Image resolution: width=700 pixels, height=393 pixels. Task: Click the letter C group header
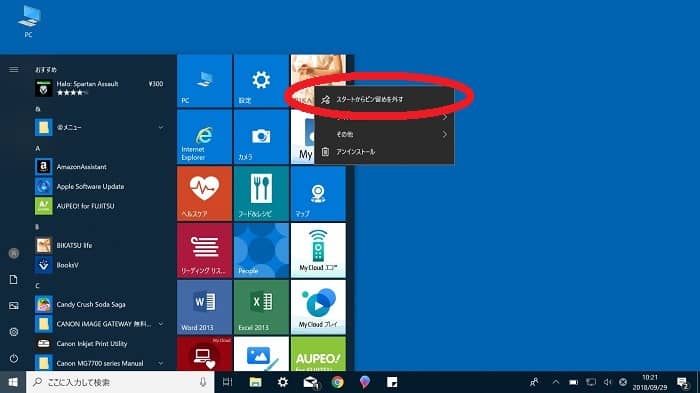(x=38, y=286)
